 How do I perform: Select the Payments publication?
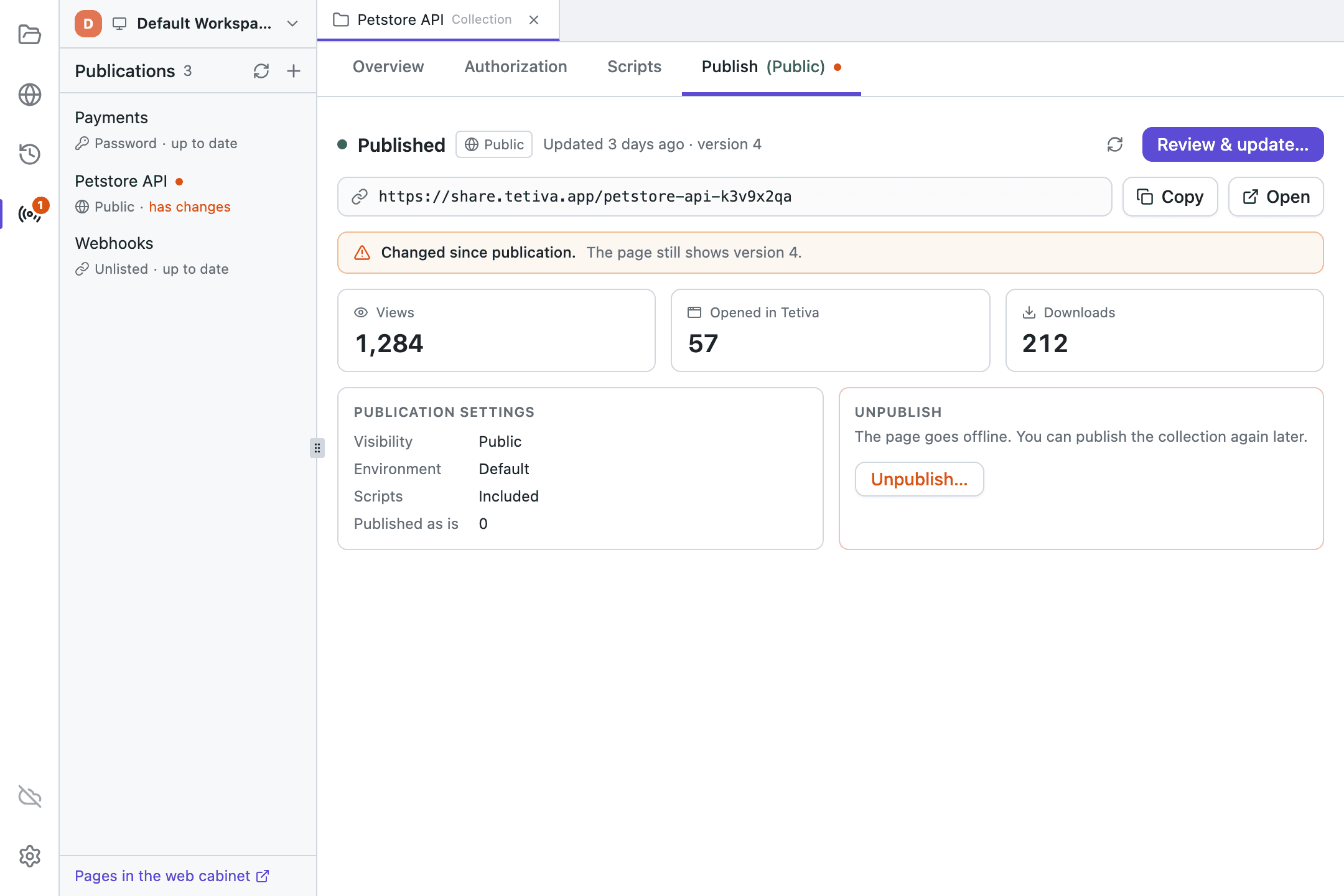(x=188, y=130)
